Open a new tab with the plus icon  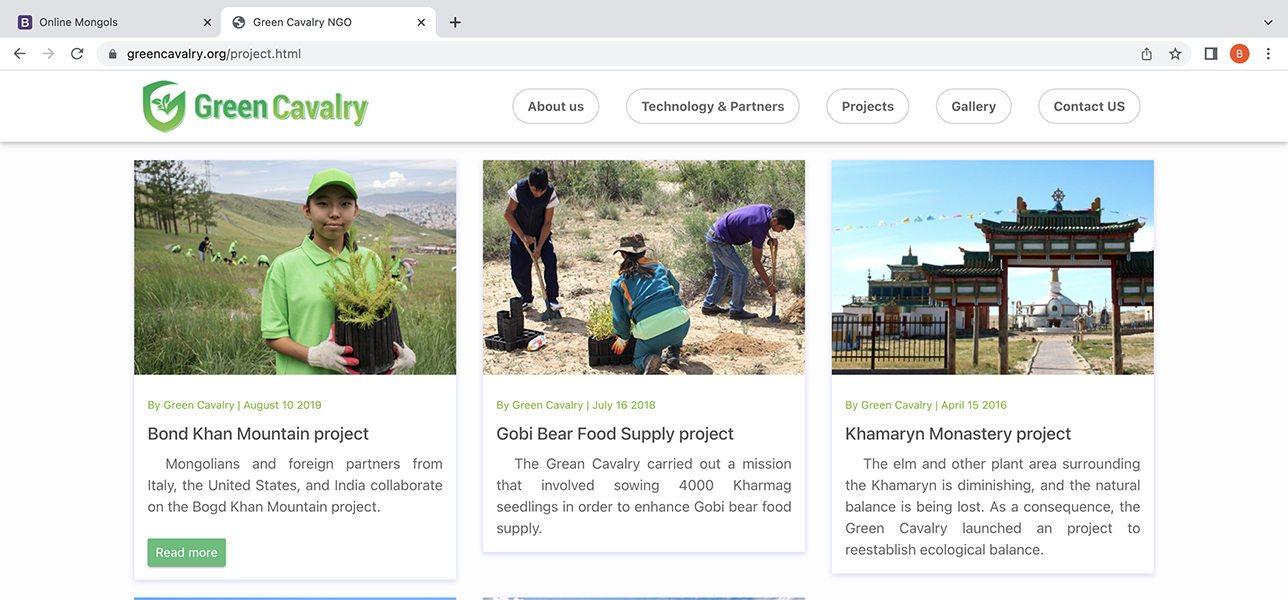point(455,22)
